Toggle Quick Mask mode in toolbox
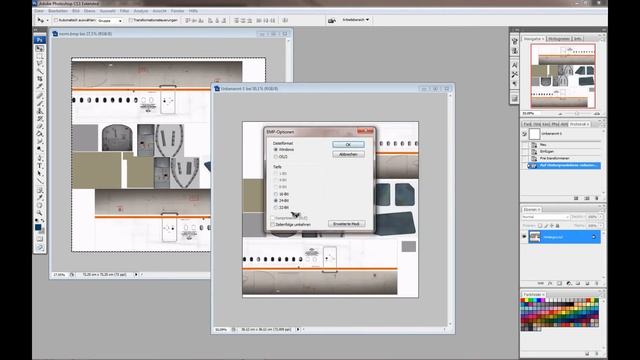The width and height of the screenshot is (640, 360). [40, 238]
